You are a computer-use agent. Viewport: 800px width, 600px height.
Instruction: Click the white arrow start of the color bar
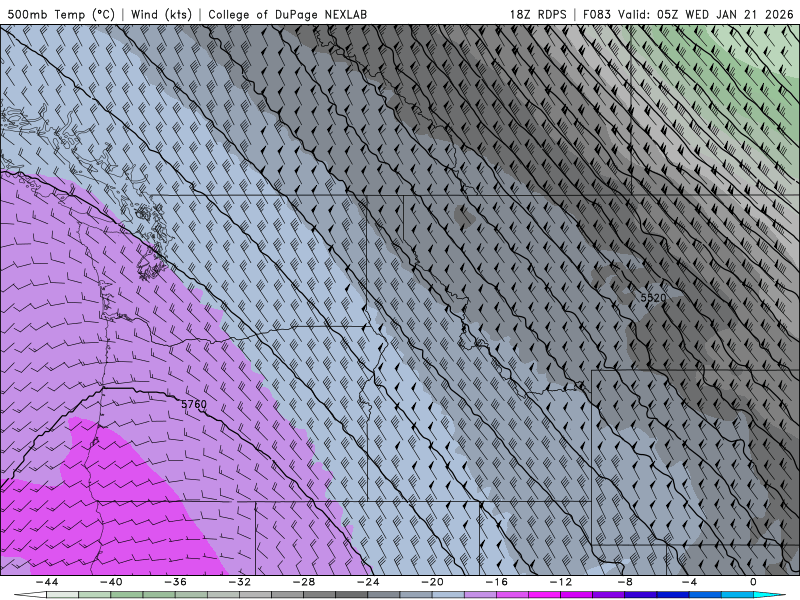[30, 595]
